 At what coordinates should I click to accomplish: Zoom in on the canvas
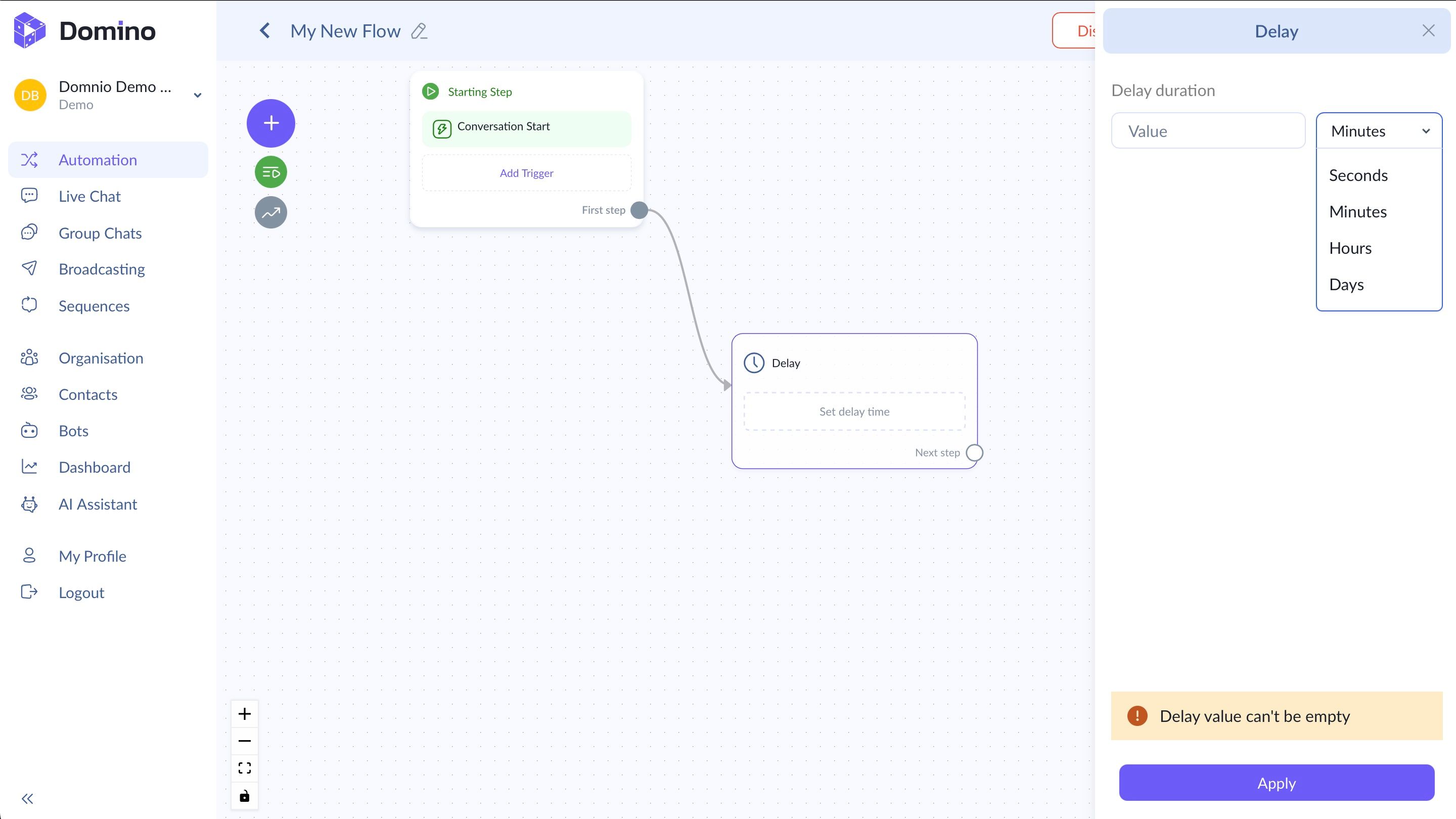(x=244, y=714)
